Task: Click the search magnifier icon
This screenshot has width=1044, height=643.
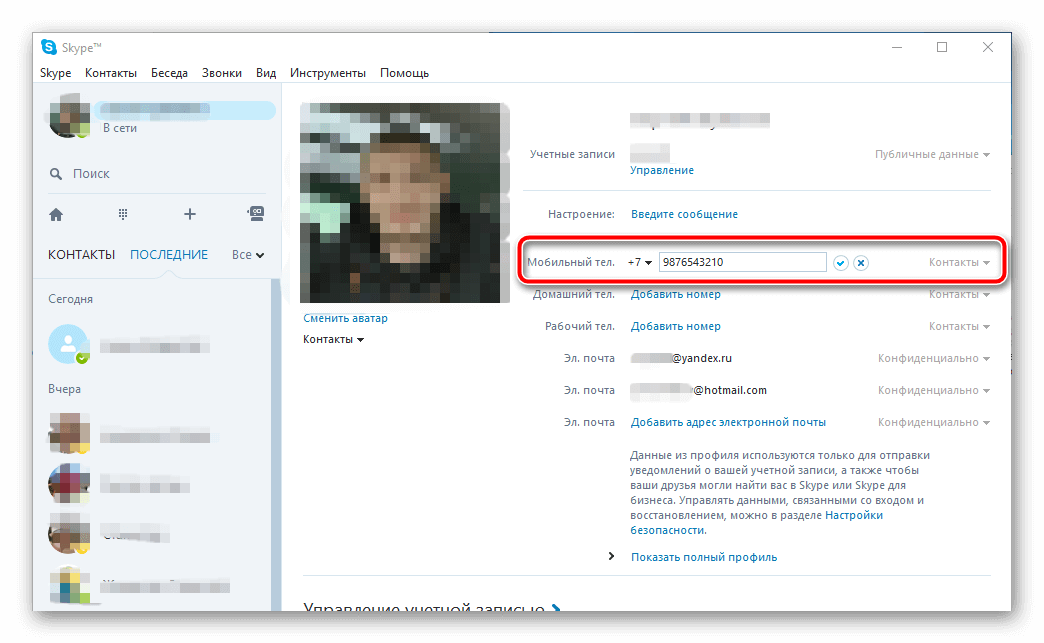Action: coord(56,174)
